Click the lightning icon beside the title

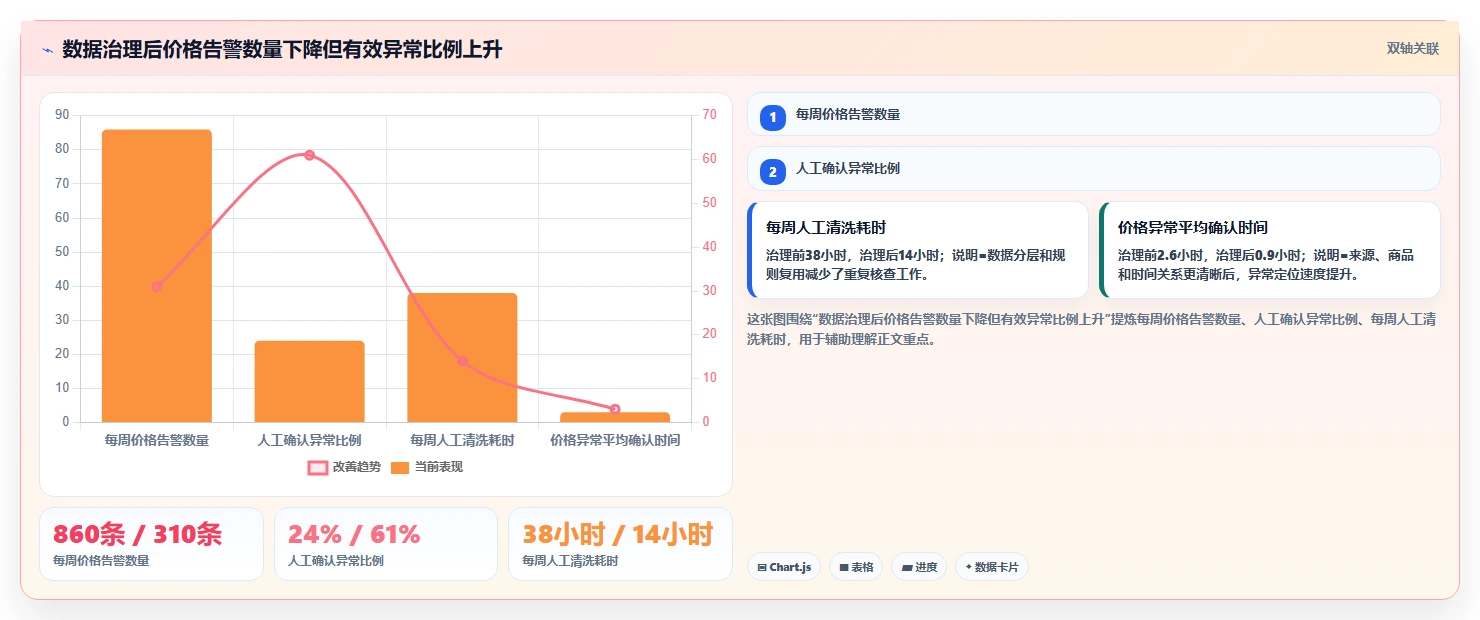(47, 50)
